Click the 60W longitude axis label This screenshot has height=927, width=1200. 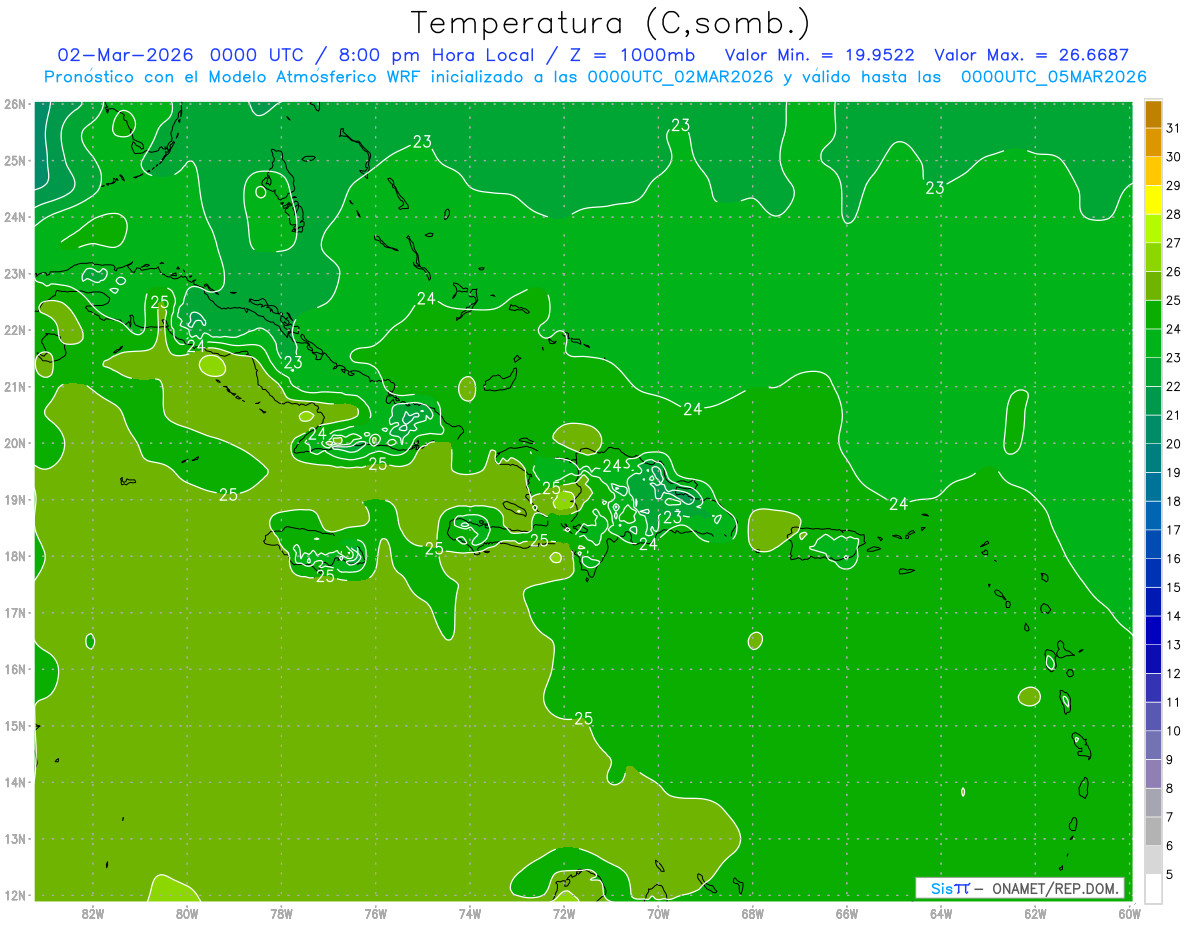pos(1129,913)
